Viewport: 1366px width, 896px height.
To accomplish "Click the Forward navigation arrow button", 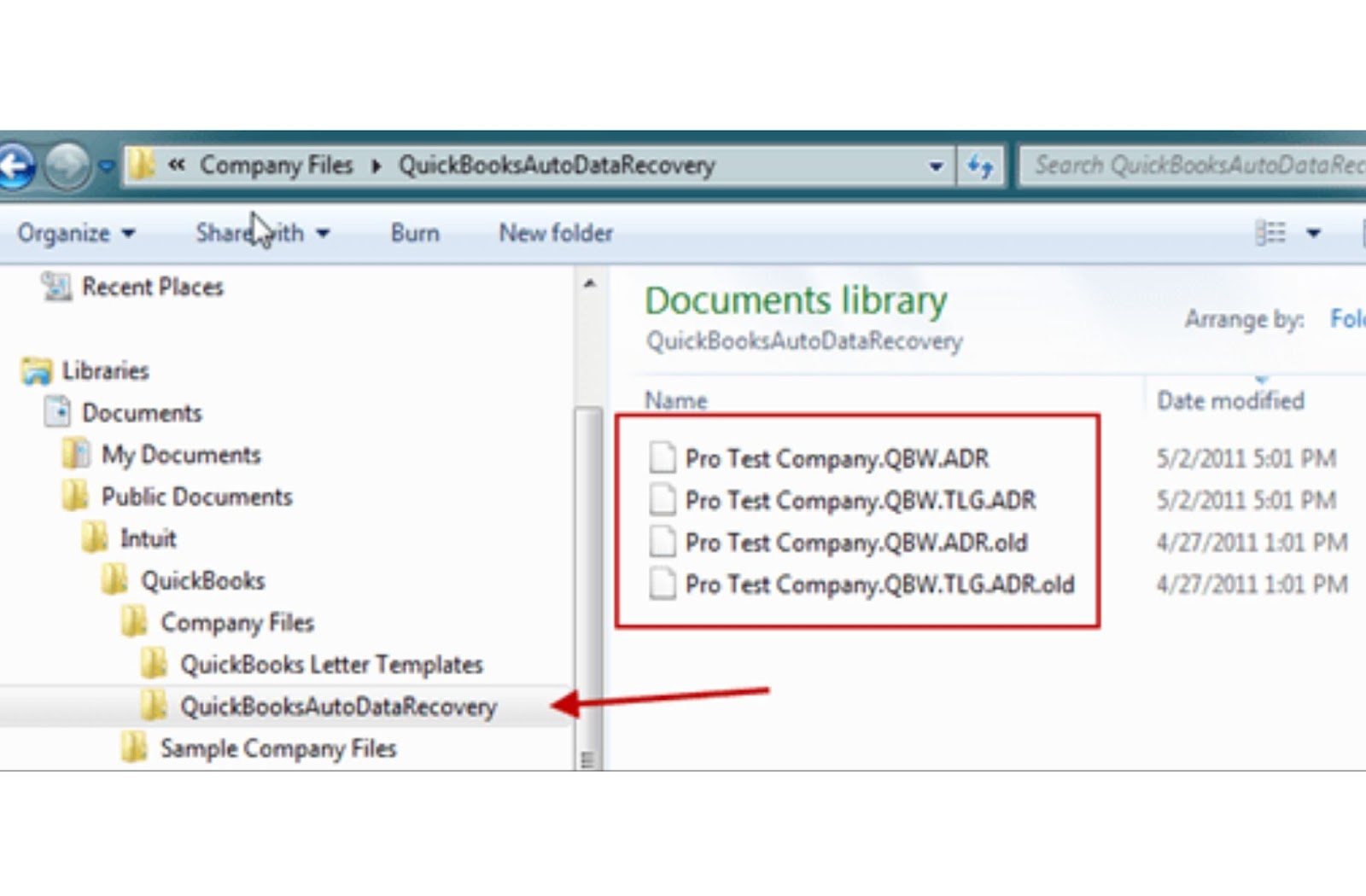I will tap(67, 166).
